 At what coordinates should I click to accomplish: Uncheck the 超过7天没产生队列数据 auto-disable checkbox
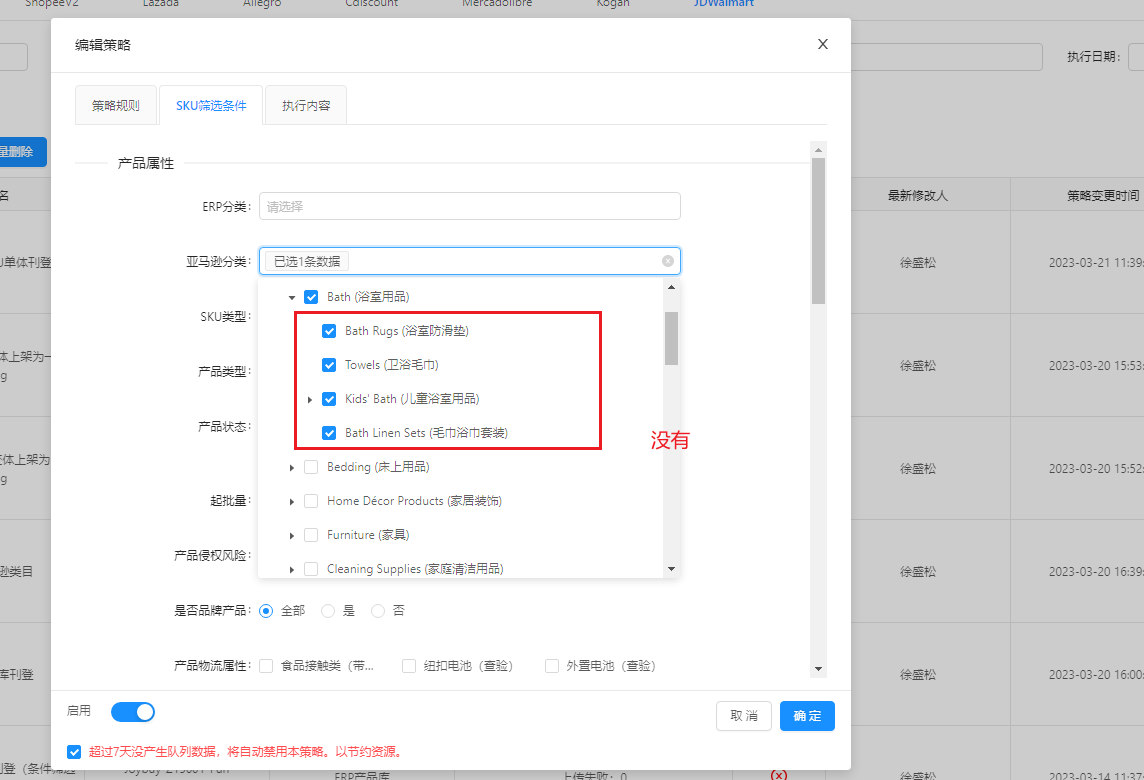tap(74, 752)
